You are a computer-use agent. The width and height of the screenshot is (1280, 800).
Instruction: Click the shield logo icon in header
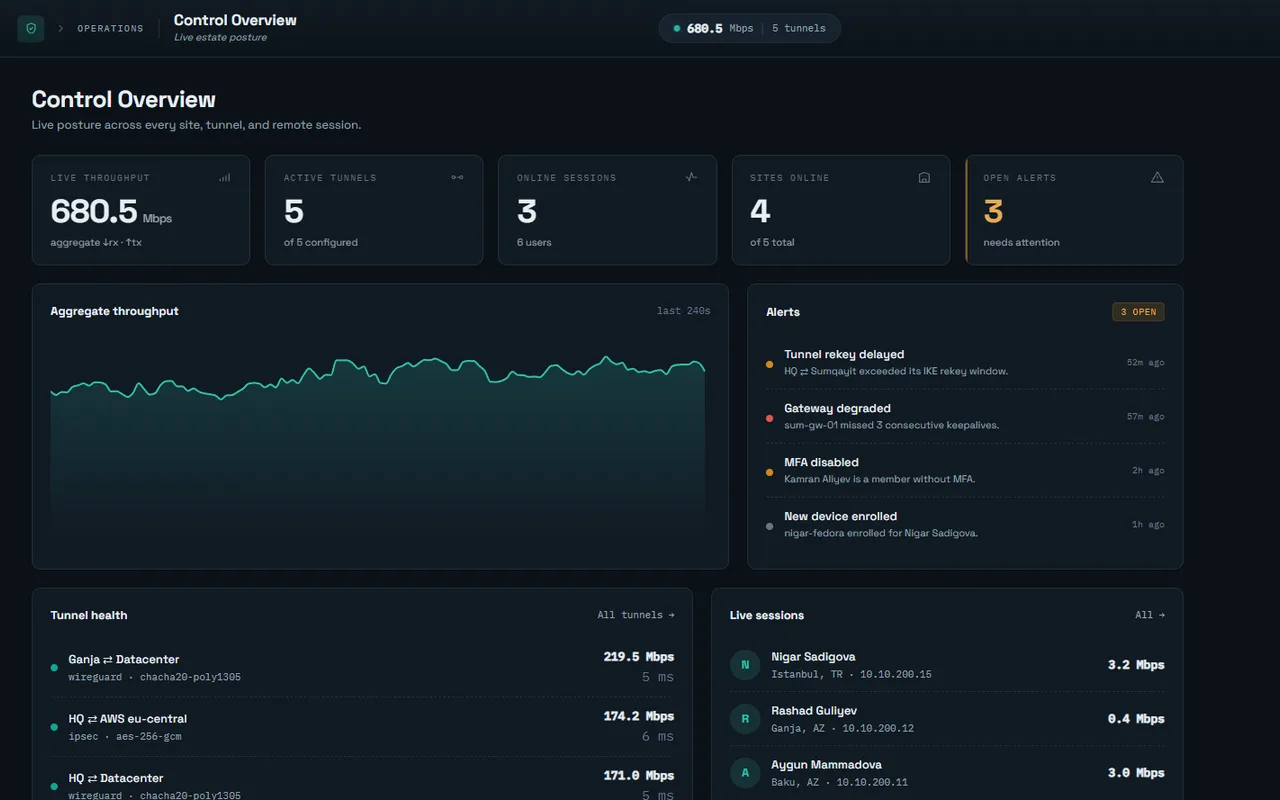[31, 28]
